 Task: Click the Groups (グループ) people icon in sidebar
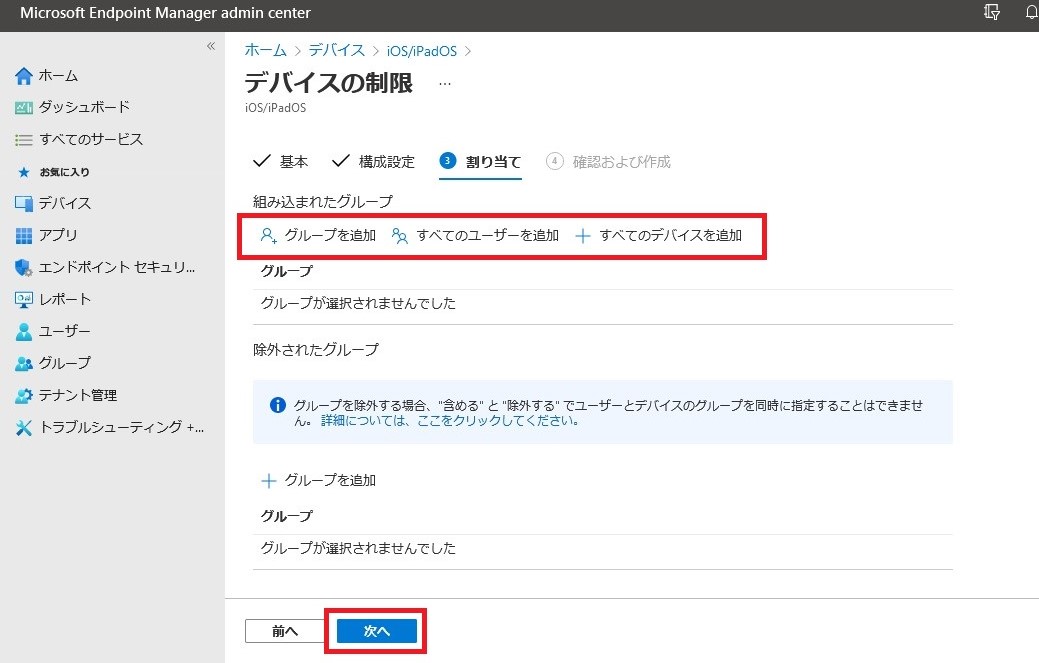coord(23,364)
